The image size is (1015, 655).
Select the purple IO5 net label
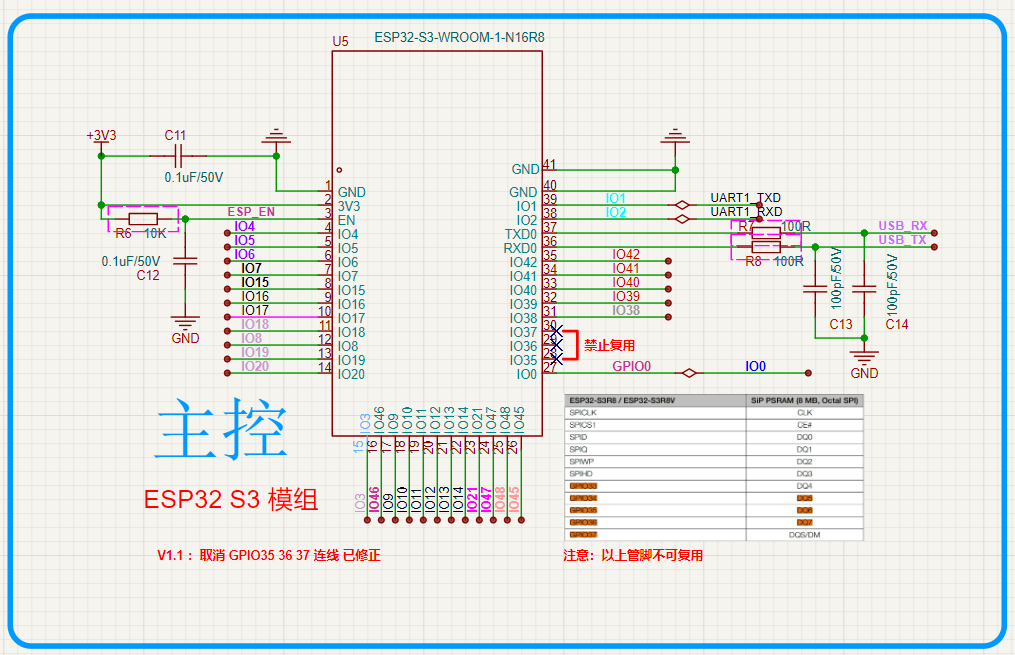(x=244, y=240)
